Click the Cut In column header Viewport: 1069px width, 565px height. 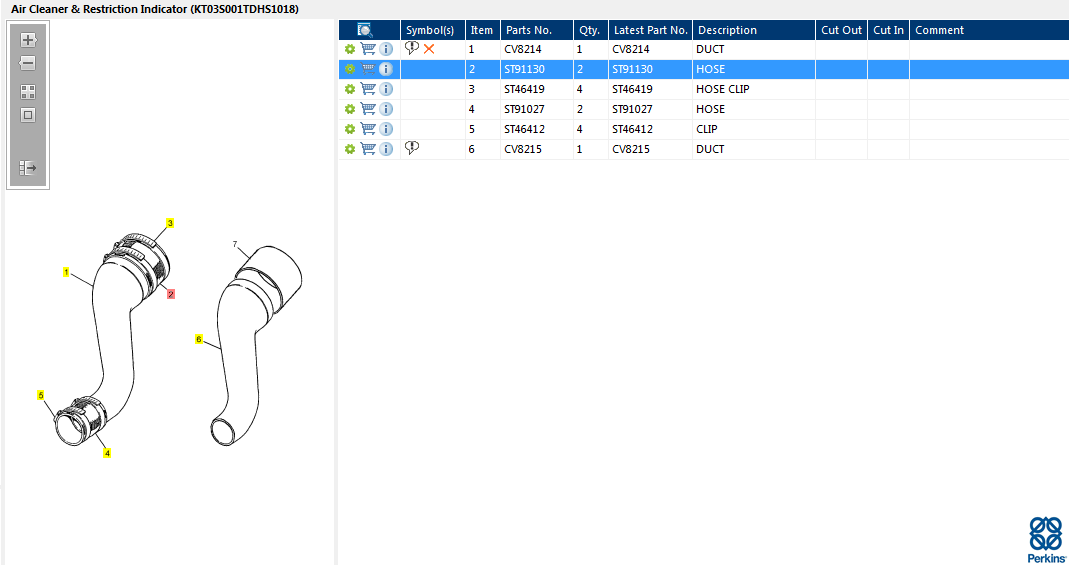tap(888, 30)
